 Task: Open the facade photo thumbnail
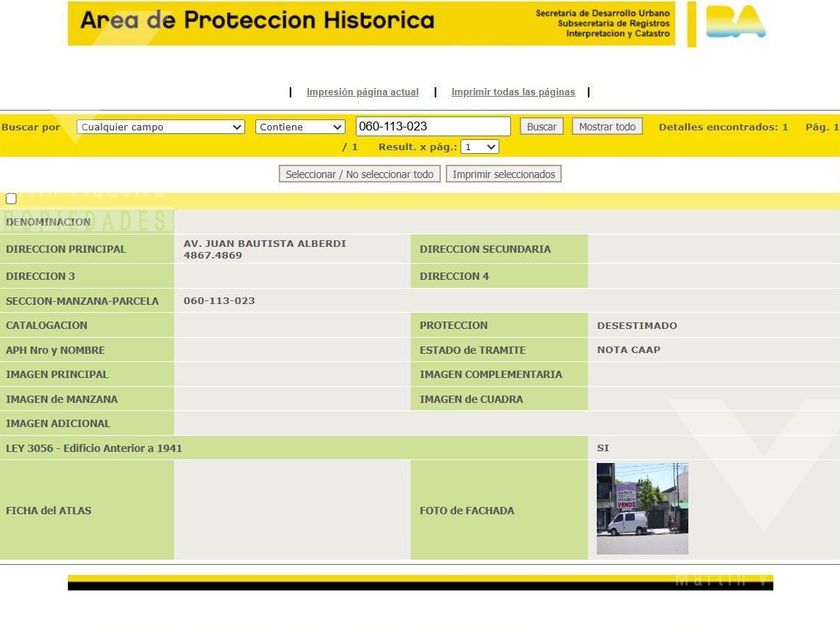[x=642, y=508]
